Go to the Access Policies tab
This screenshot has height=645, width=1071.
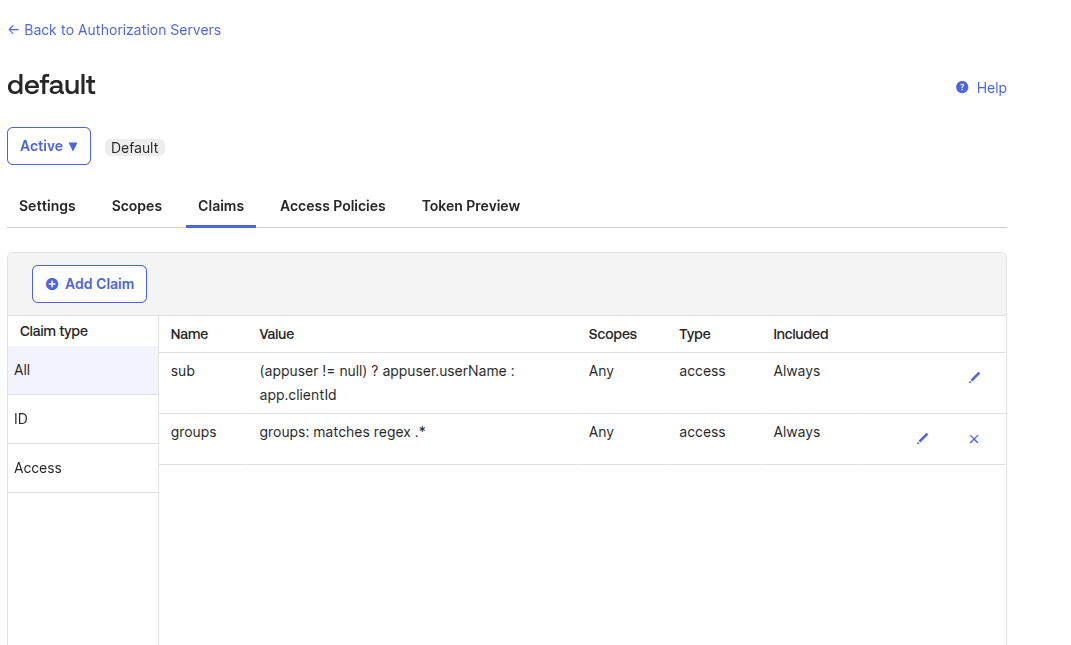[x=333, y=206]
